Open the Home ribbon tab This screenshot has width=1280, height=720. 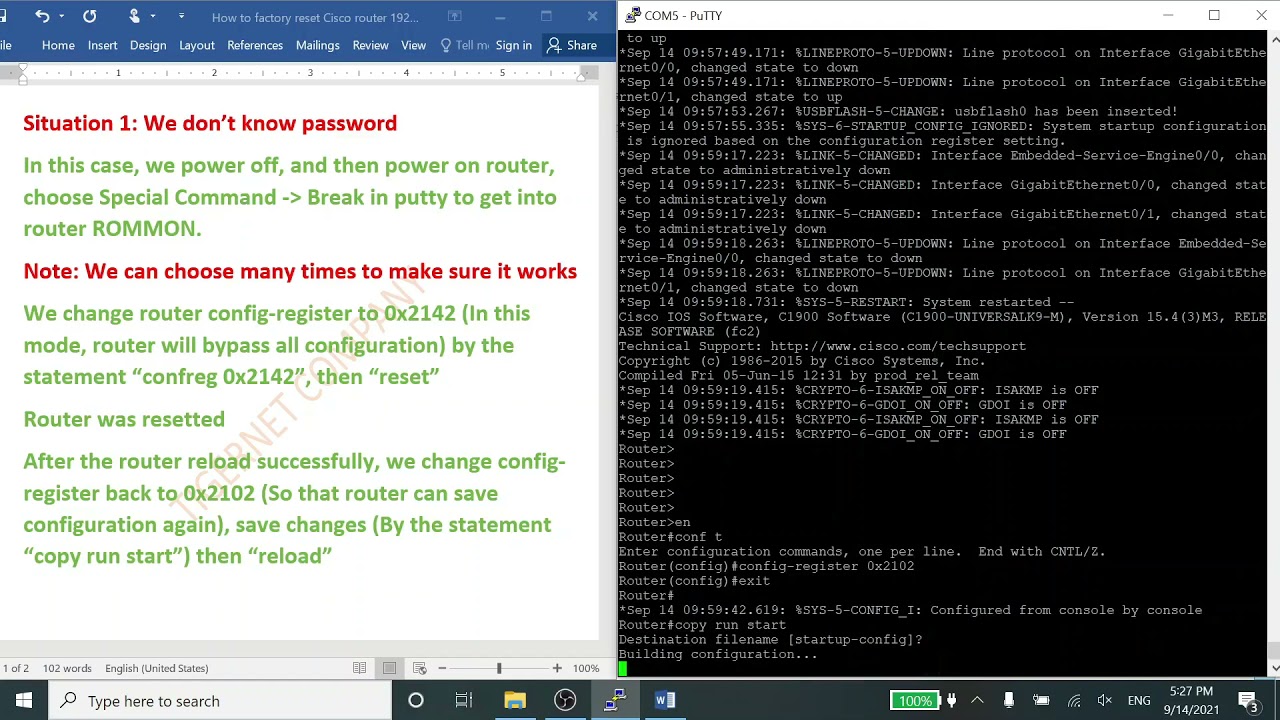(58, 45)
